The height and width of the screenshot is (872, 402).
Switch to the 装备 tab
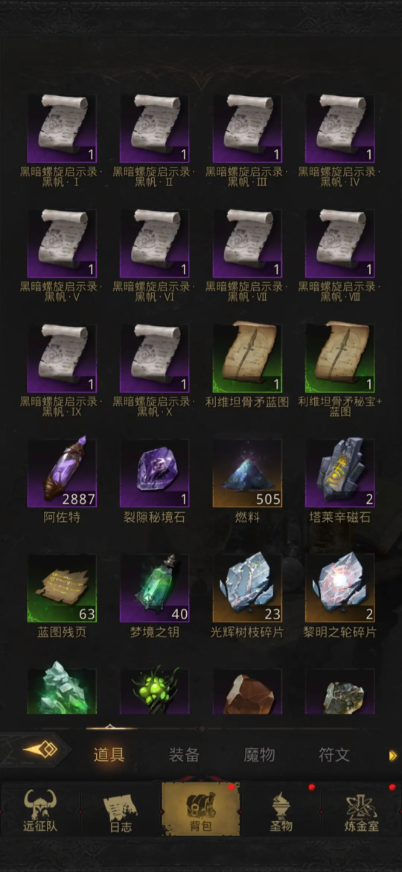[x=184, y=755]
